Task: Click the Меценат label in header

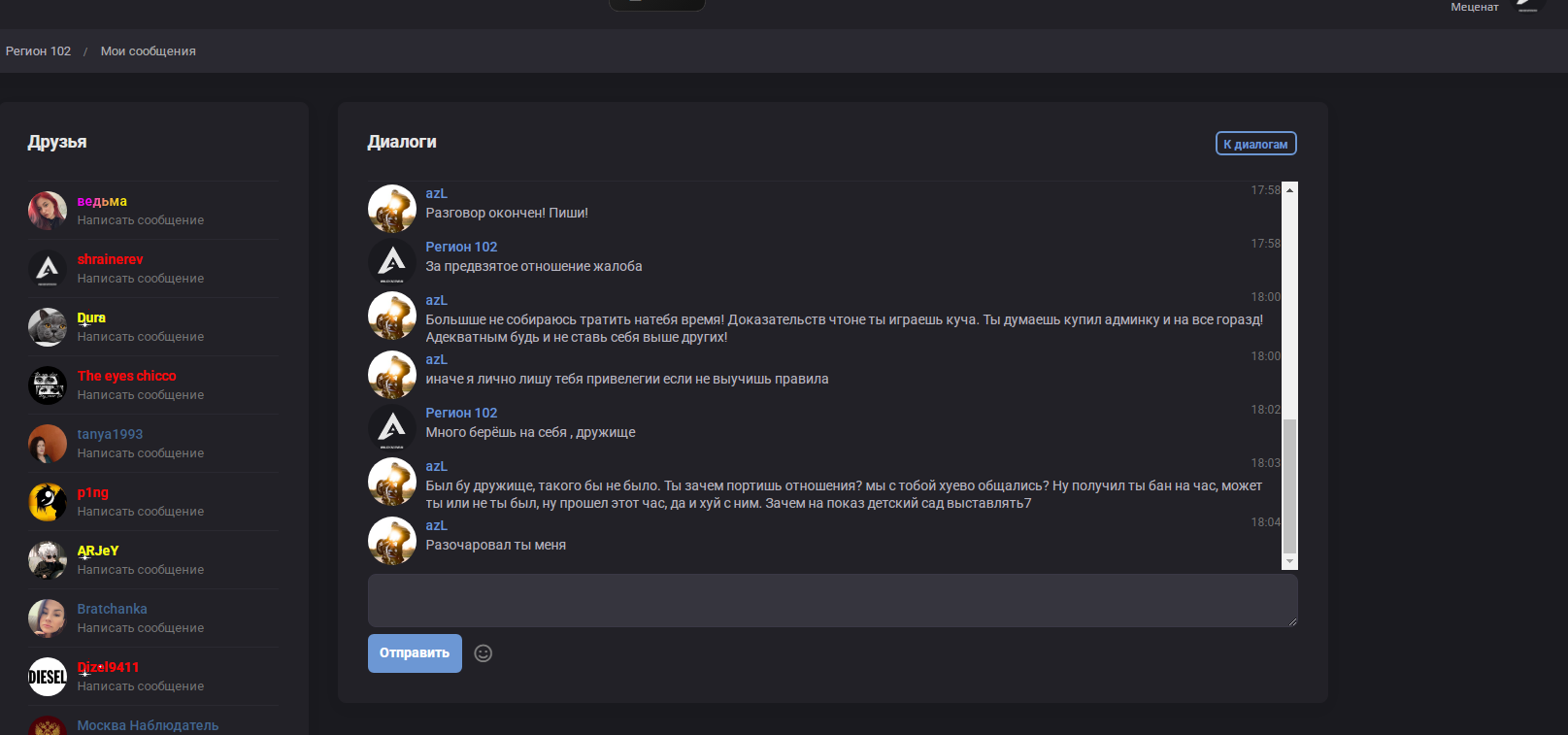Action: [x=1474, y=7]
